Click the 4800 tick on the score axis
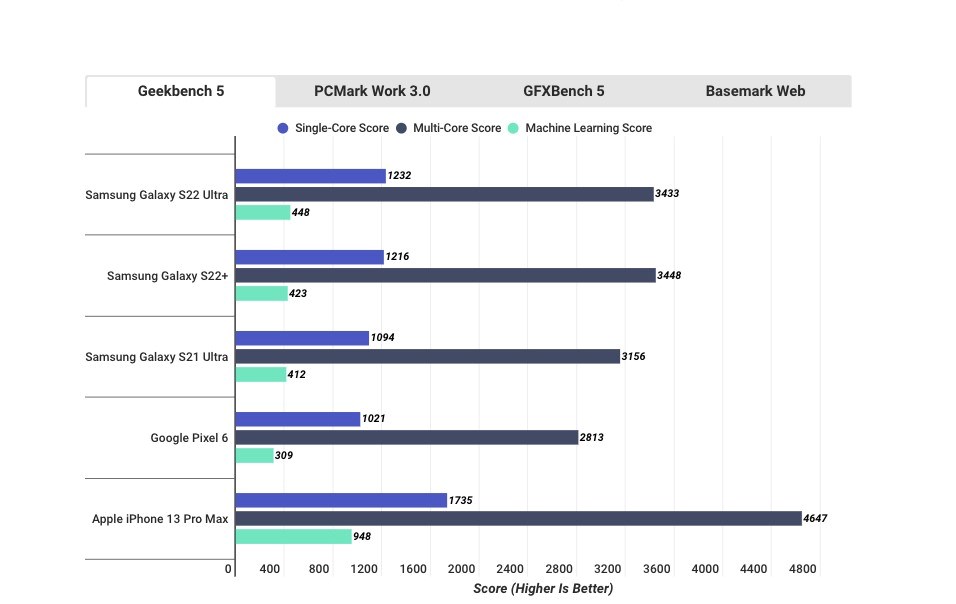The image size is (956, 604). click(x=802, y=569)
